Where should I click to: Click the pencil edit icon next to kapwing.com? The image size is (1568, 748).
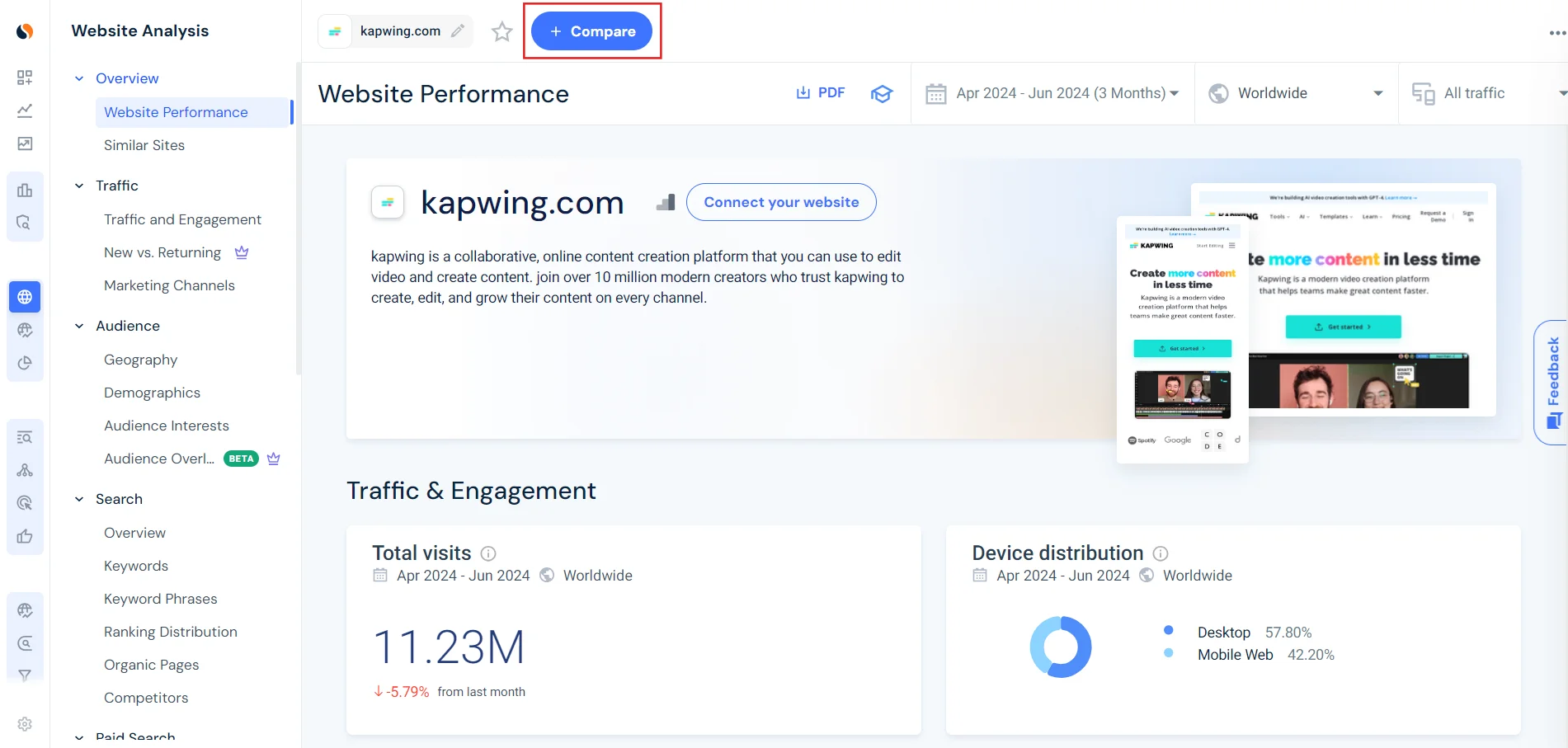(458, 31)
